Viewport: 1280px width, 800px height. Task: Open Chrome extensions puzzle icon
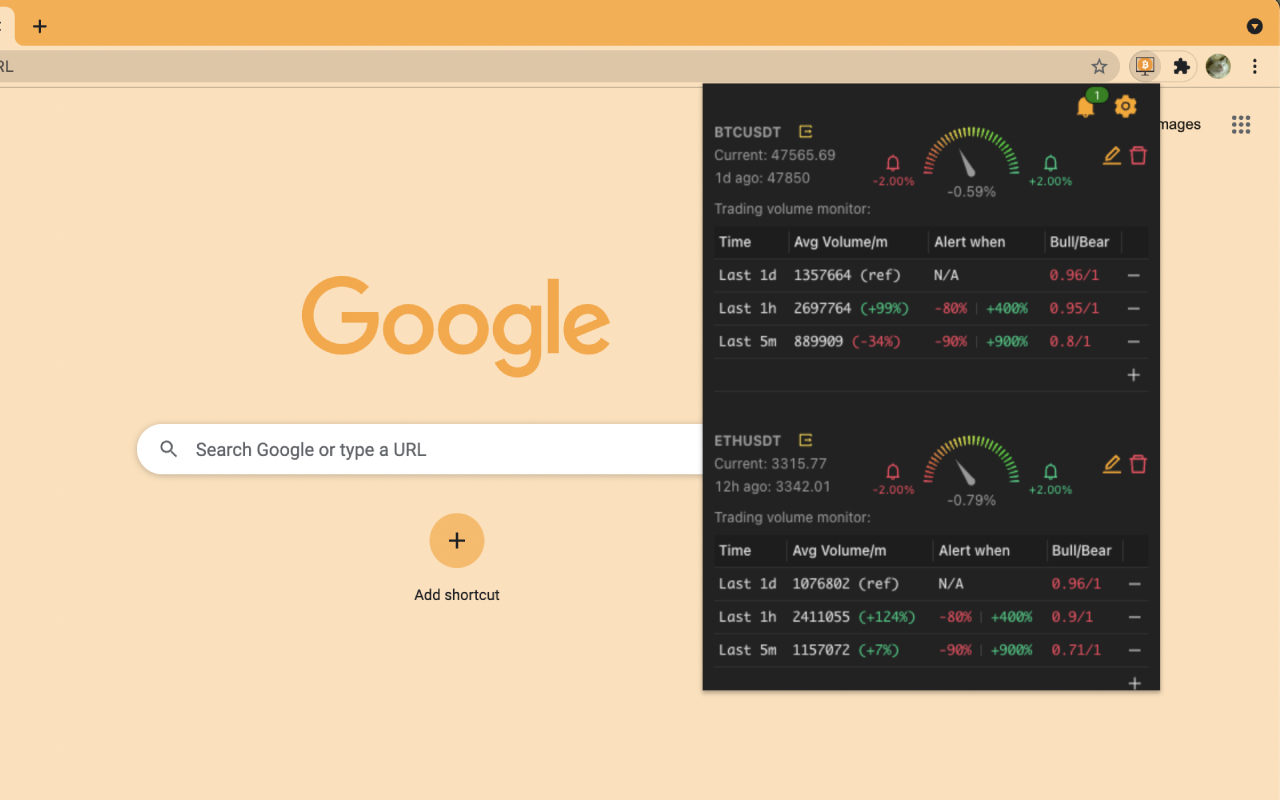1182,66
